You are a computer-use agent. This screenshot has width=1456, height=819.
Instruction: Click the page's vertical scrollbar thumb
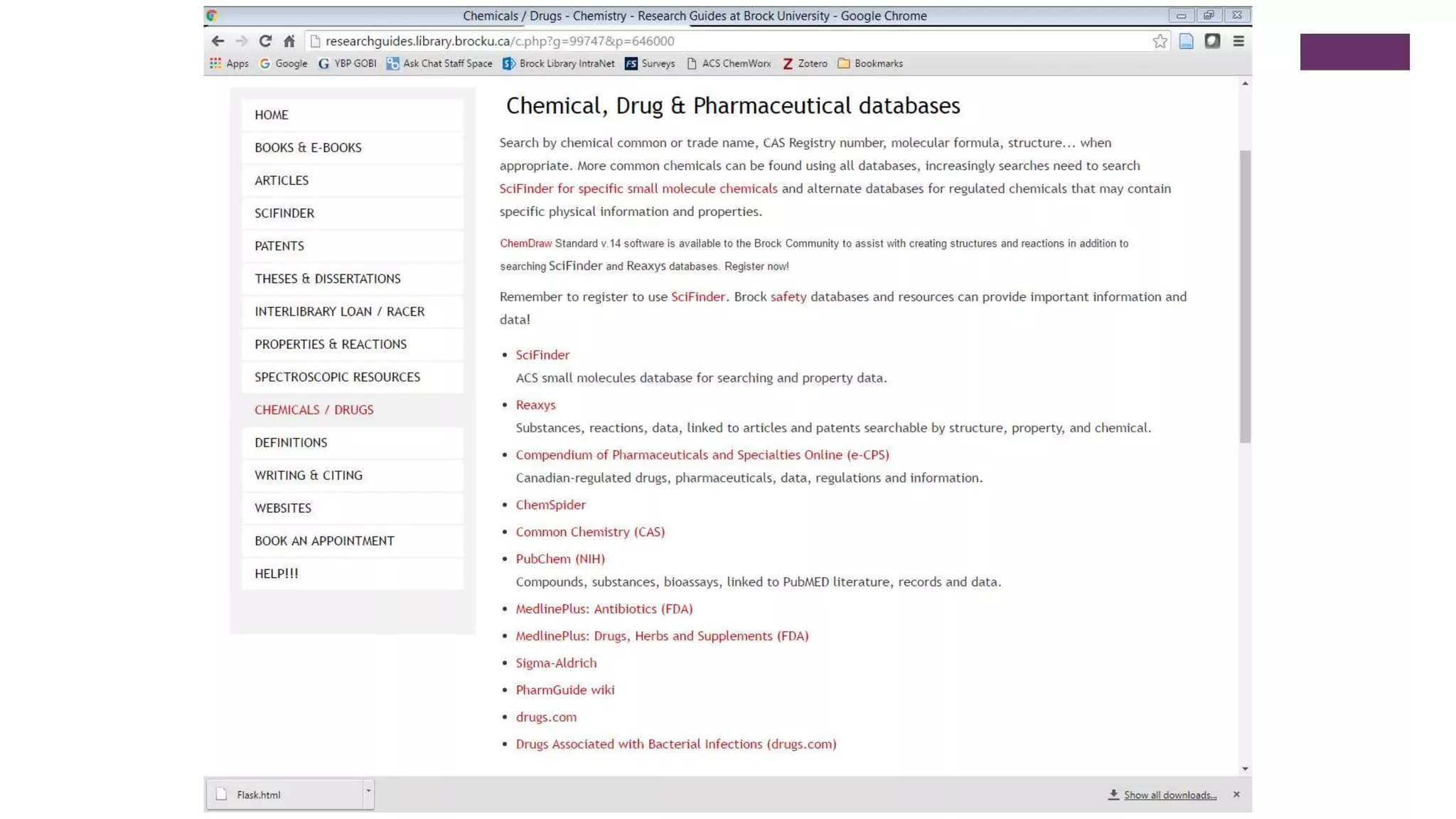point(1244,295)
